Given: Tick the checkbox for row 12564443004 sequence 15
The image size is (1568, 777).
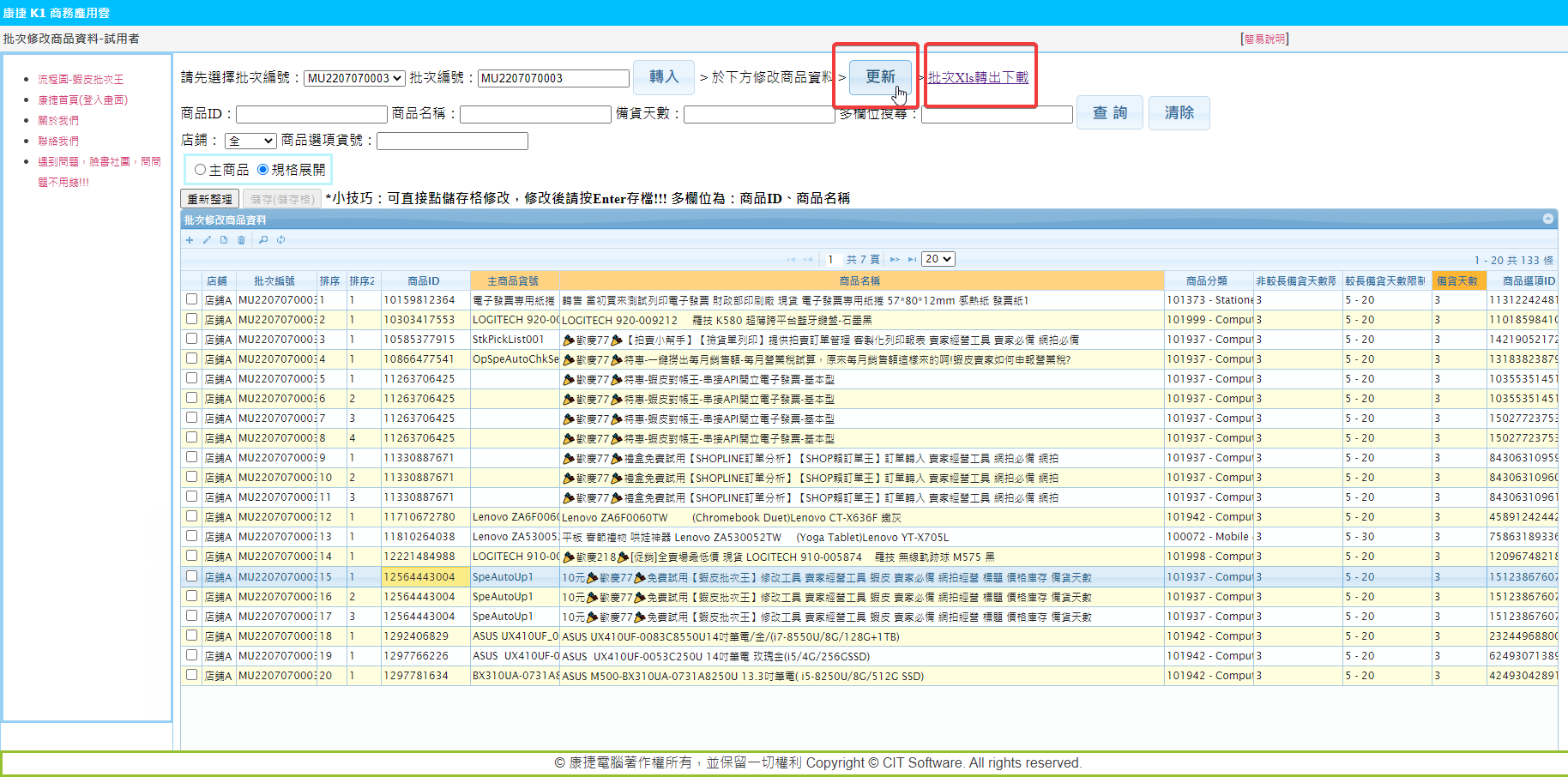Looking at the screenshot, I should (x=191, y=576).
